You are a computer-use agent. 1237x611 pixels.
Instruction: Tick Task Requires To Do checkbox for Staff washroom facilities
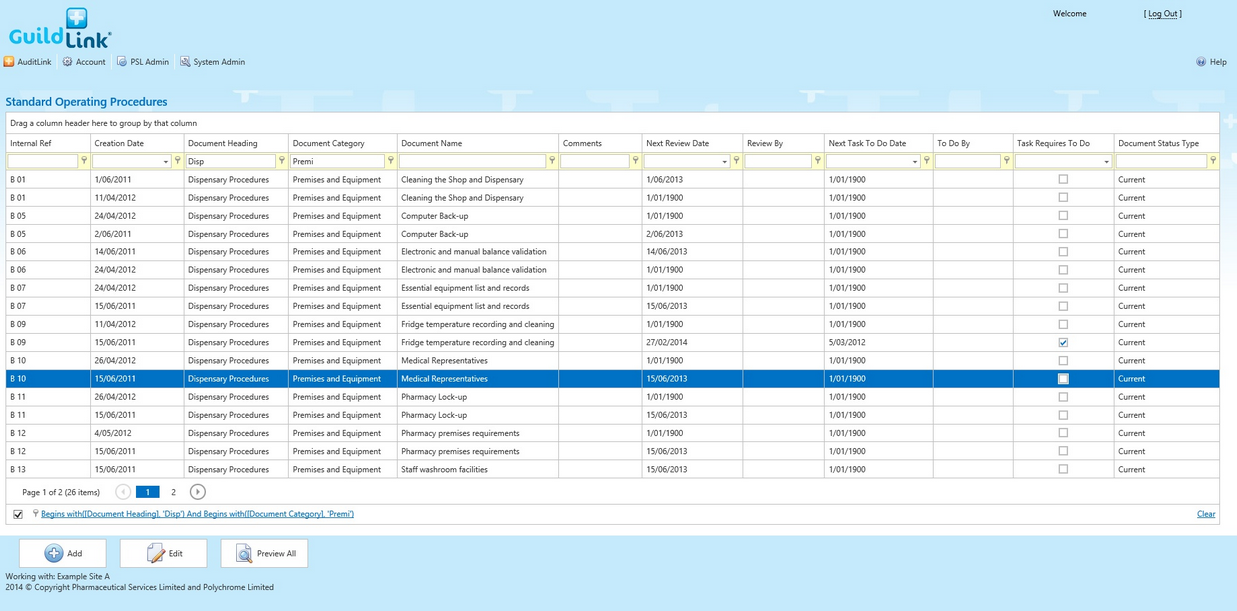point(1063,469)
